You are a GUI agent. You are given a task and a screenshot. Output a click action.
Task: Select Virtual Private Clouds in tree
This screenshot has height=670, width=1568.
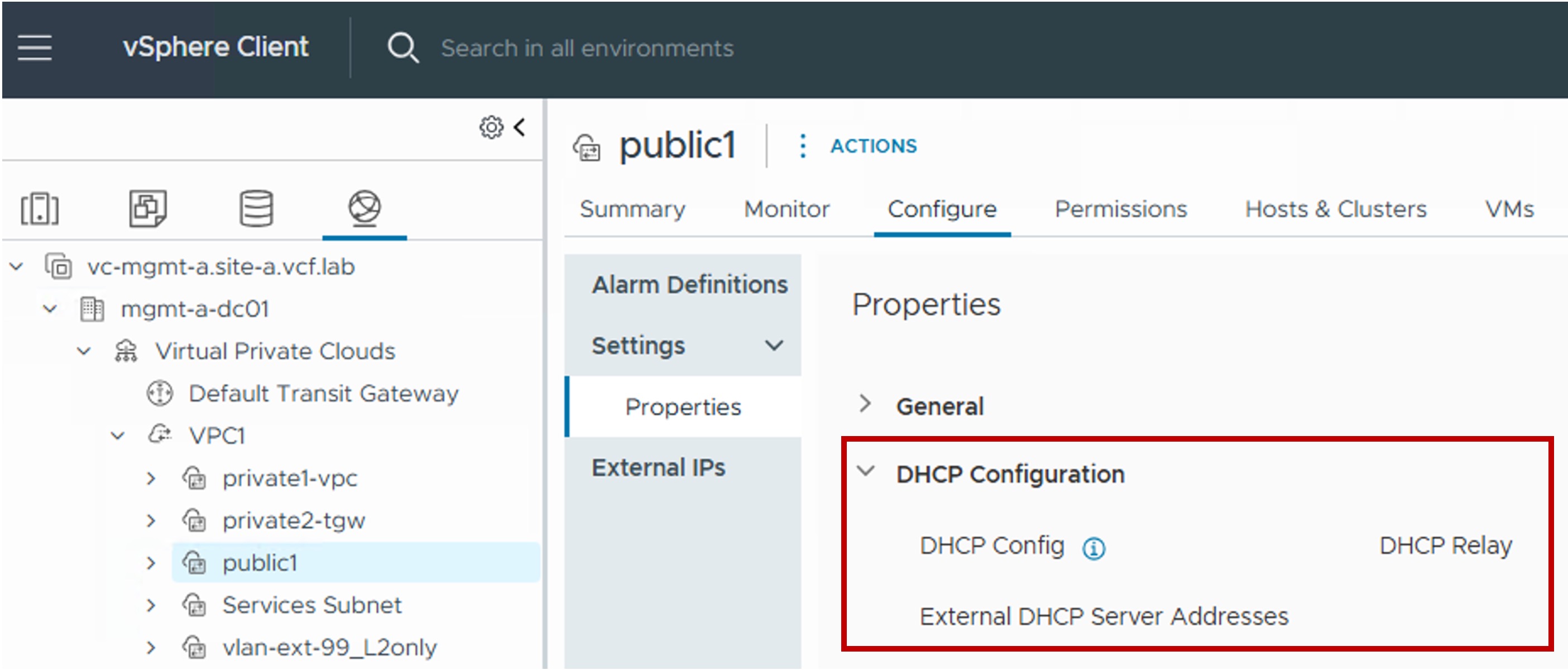pyautogui.click(x=275, y=351)
